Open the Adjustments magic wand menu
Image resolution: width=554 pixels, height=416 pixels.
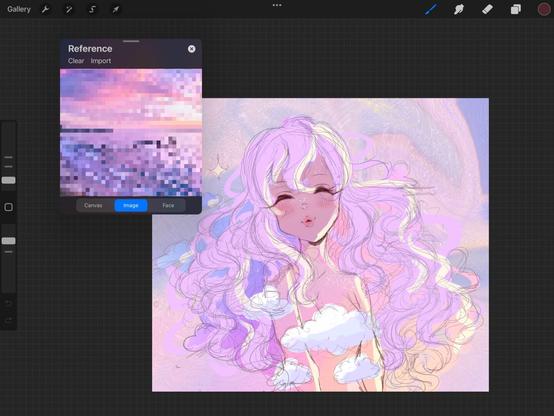pyautogui.click(x=69, y=10)
